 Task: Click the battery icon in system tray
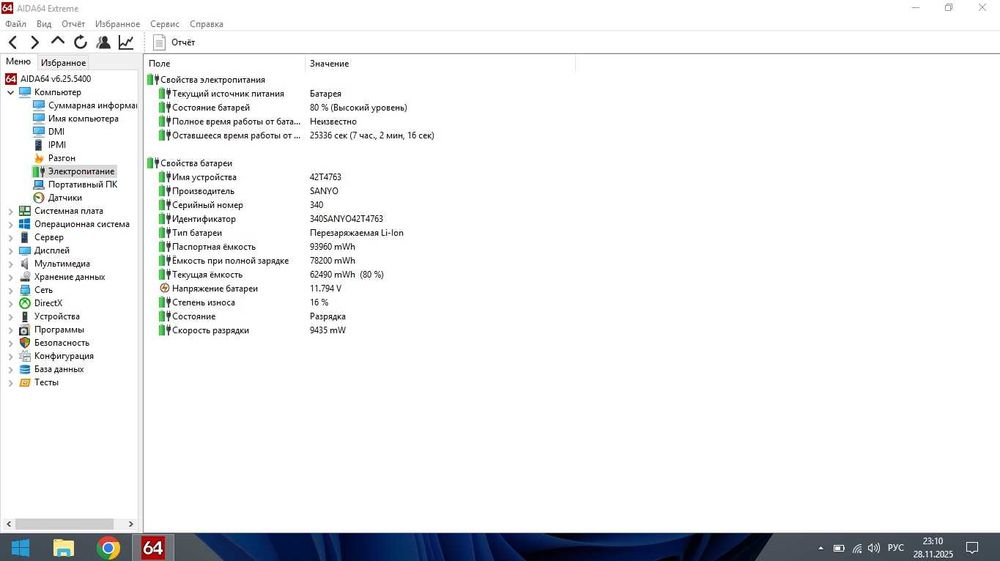click(x=839, y=548)
